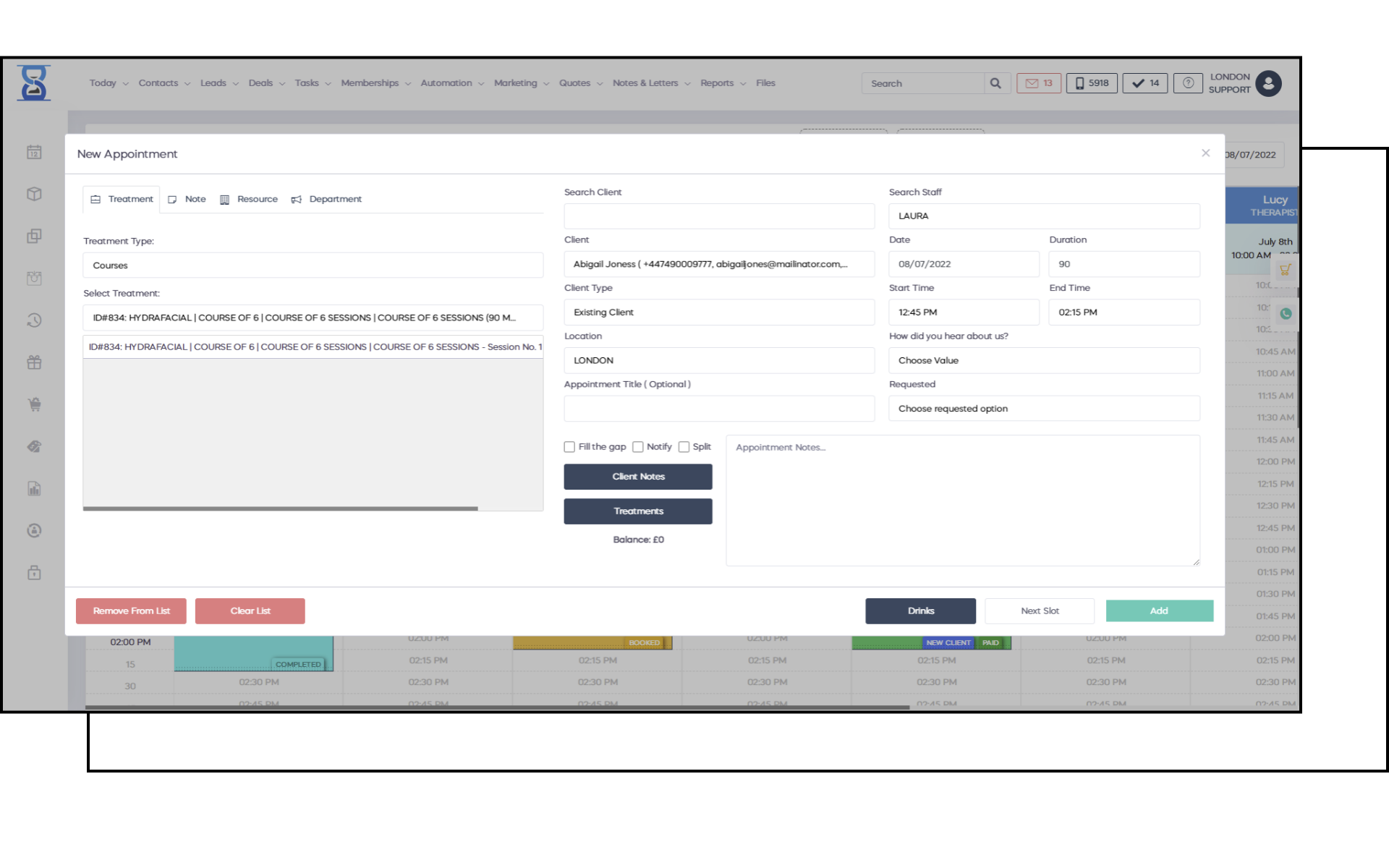Screen dimensions: 1389x868
Task: Enable the Fill the gap checkbox
Action: pyautogui.click(x=569, y=447)
